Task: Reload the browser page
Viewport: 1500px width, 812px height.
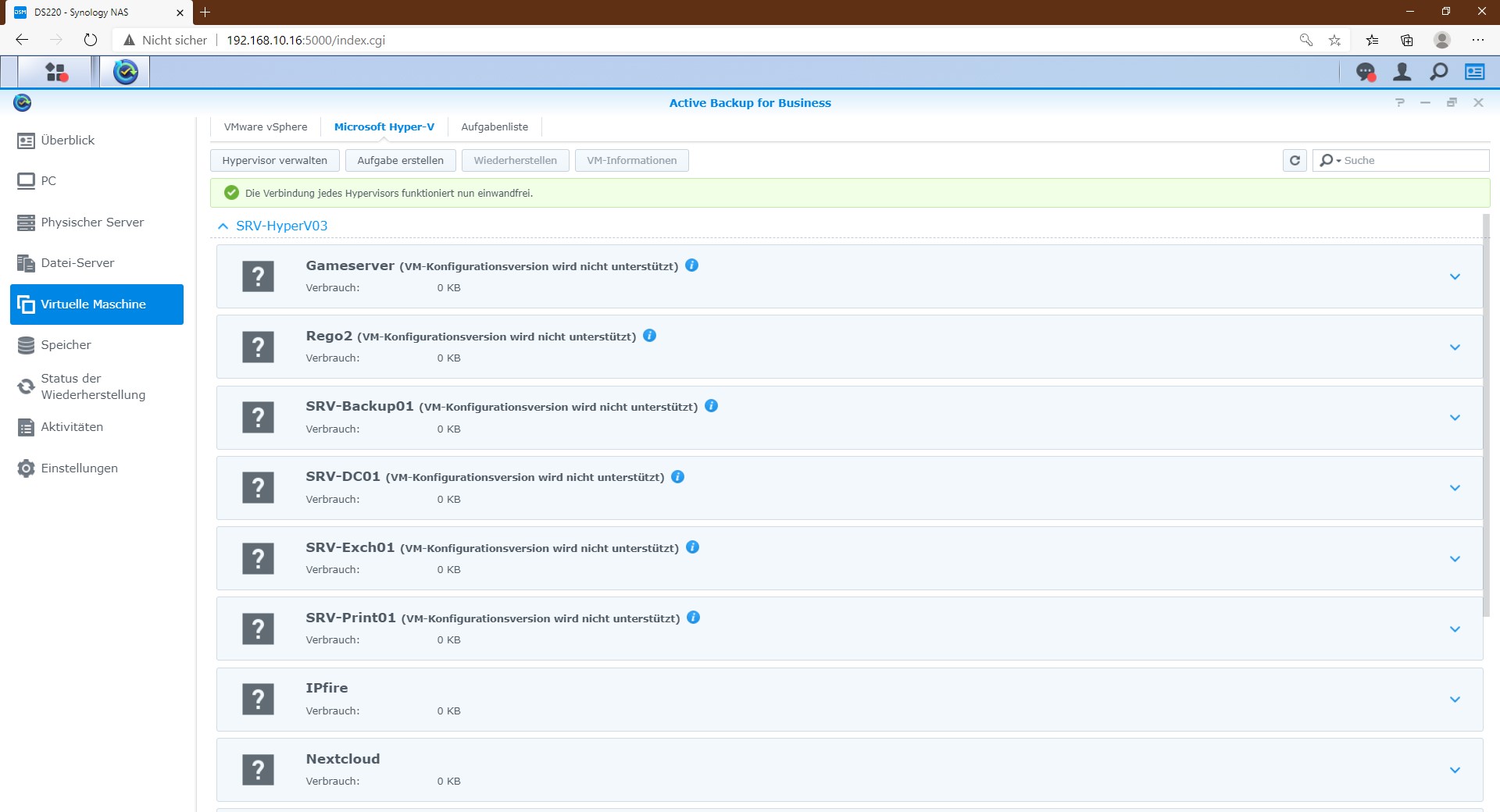Action: tap(91, 40)
